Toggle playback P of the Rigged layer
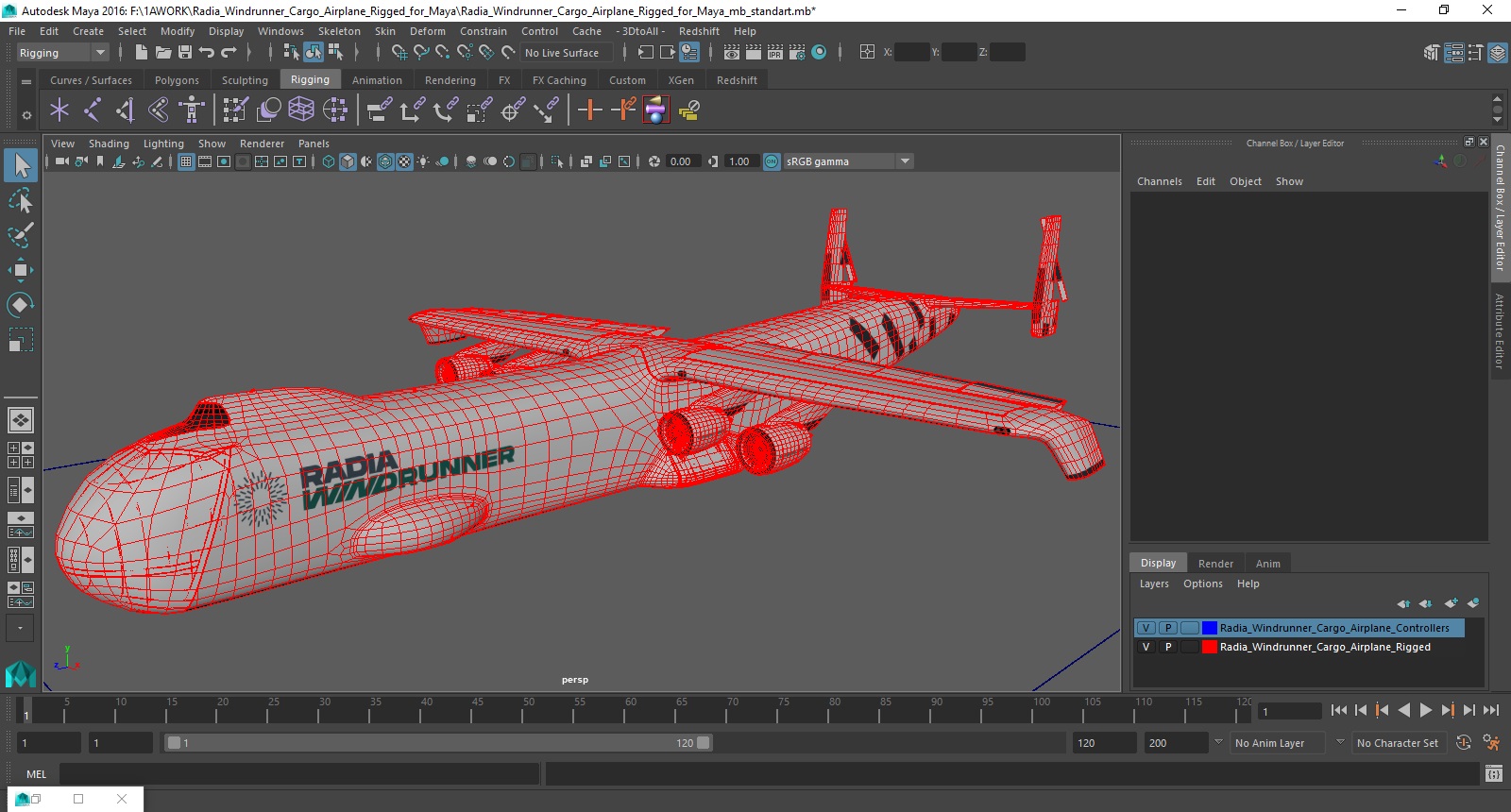 pos(1168,647)
